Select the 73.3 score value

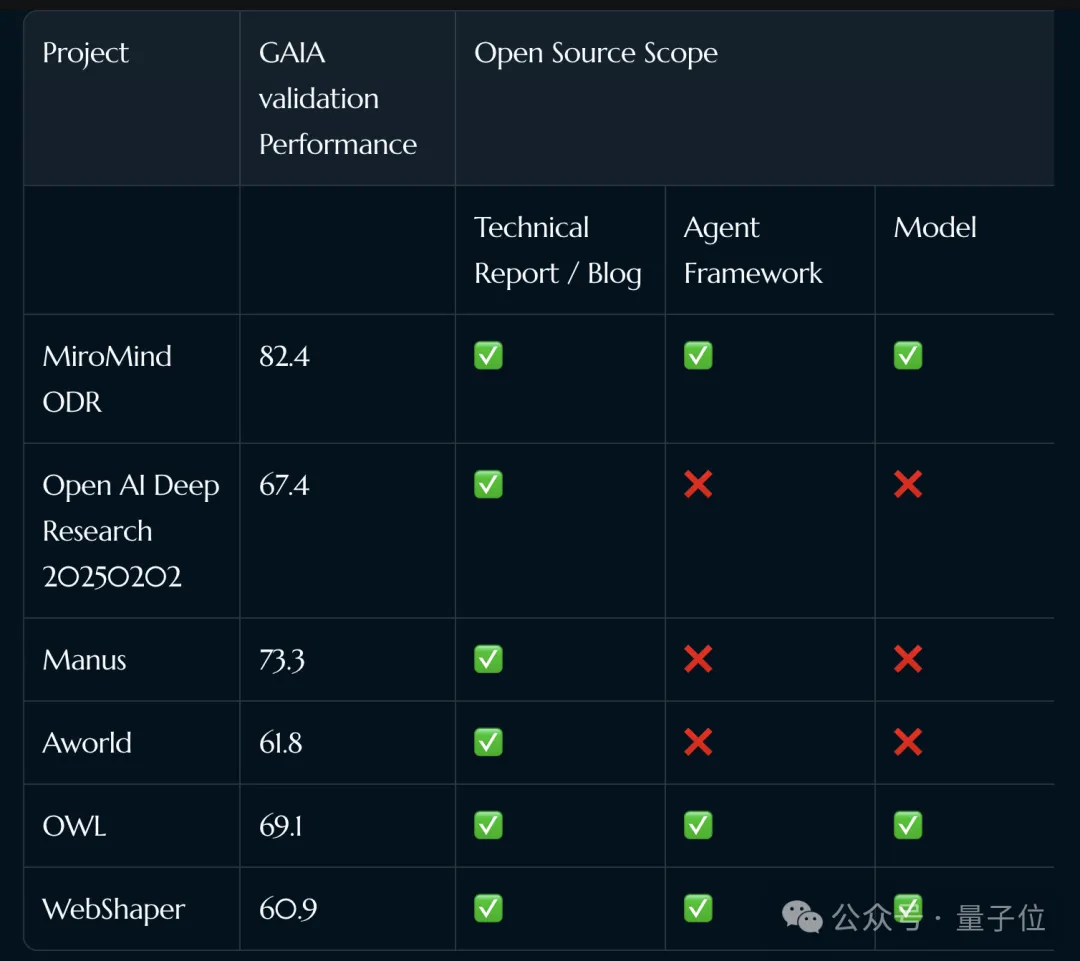(x=282, y=660)
